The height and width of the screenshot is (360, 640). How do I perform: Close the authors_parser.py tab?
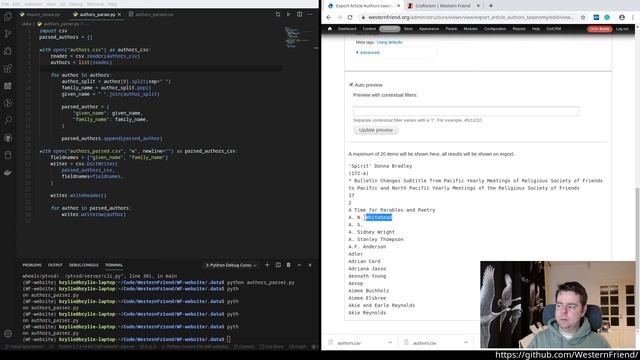(x=119, y=14)
